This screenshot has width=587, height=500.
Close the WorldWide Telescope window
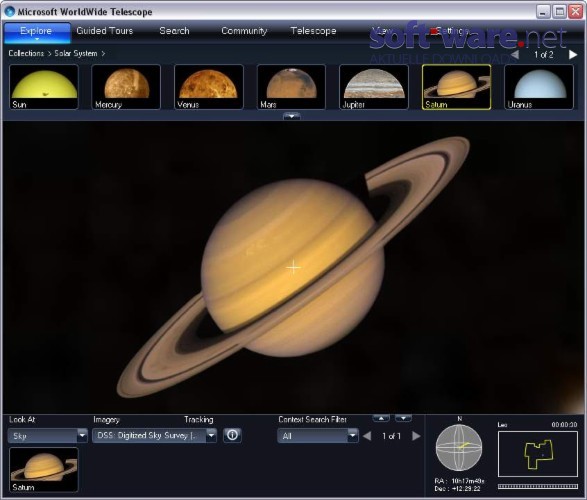[x=576, y=12]
